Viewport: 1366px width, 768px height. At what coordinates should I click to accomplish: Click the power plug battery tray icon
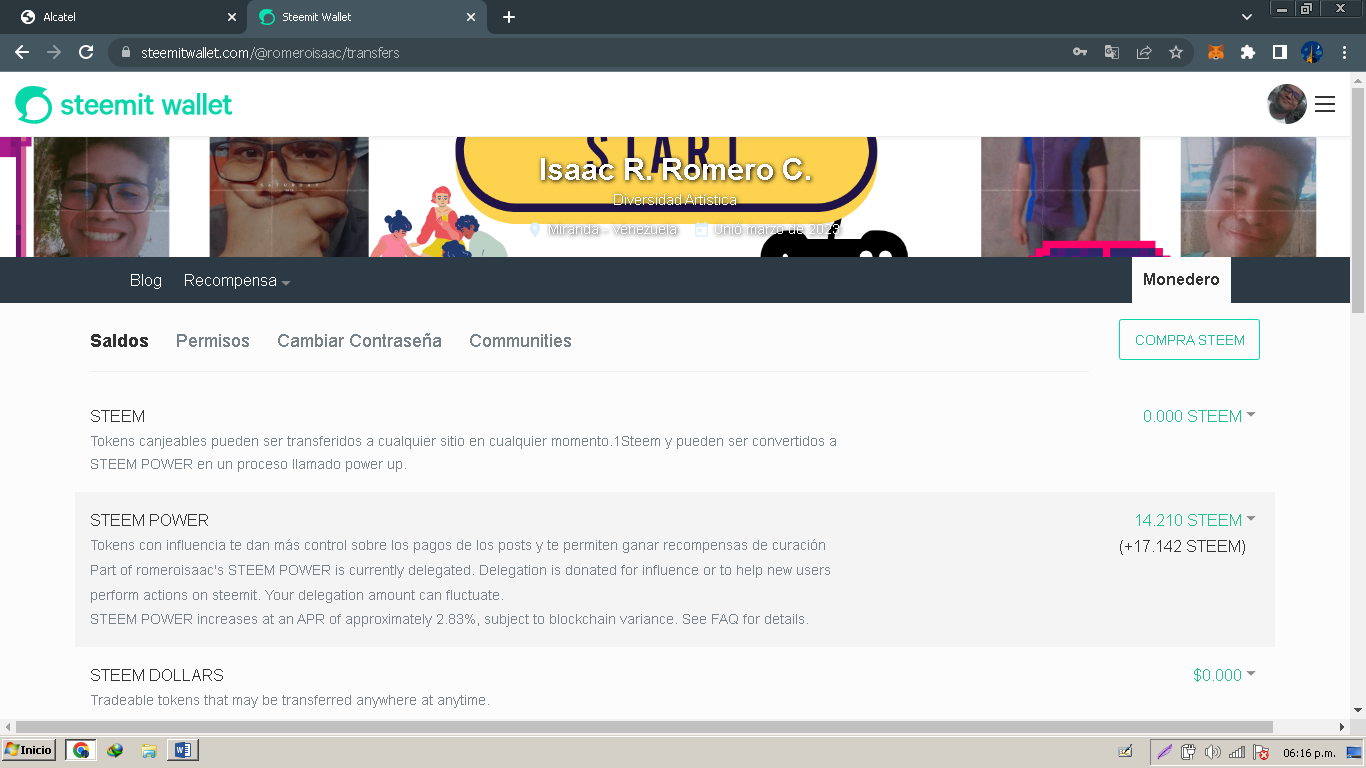(1189, 752)
